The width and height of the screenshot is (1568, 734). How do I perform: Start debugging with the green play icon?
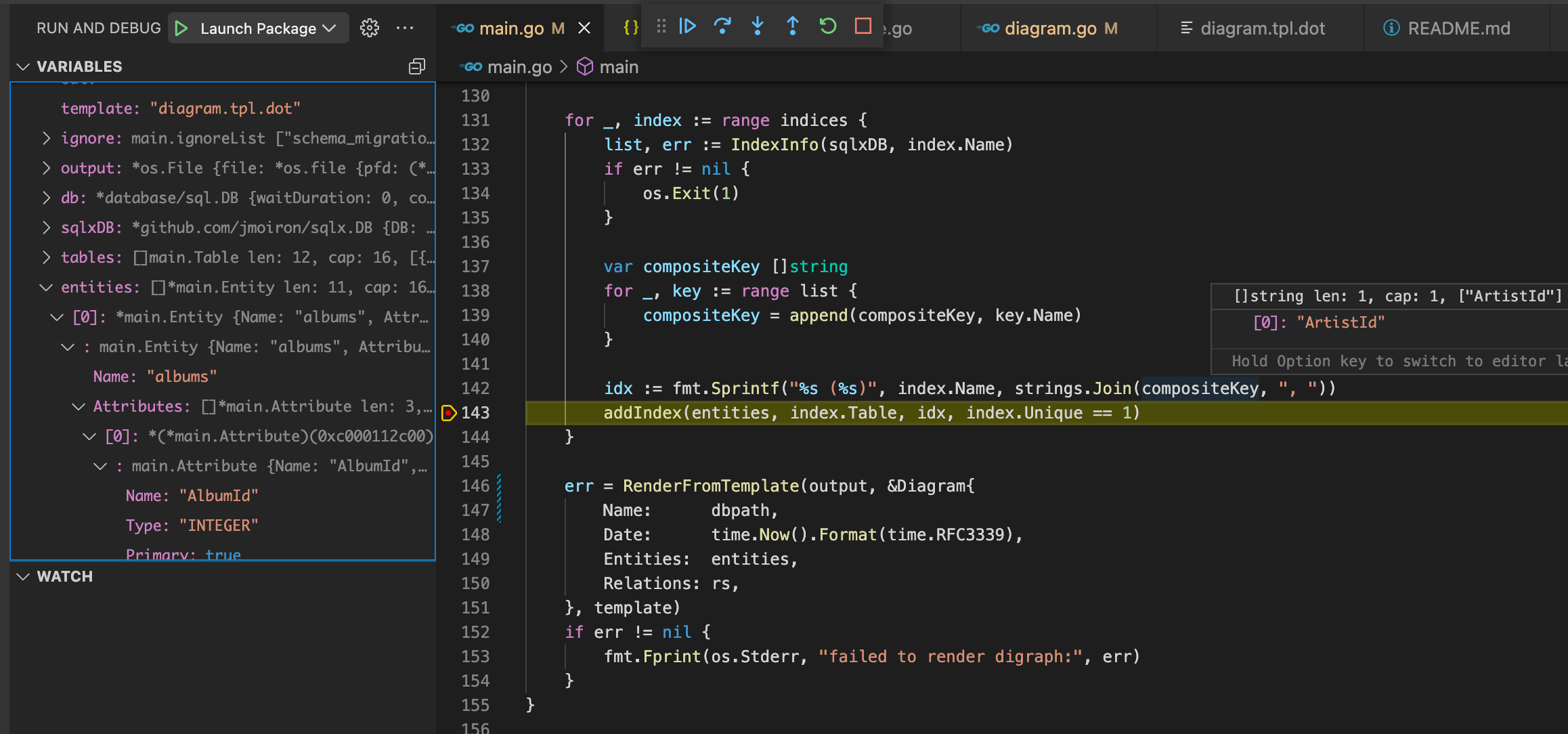pyautogui.click(x=181, y=28)
